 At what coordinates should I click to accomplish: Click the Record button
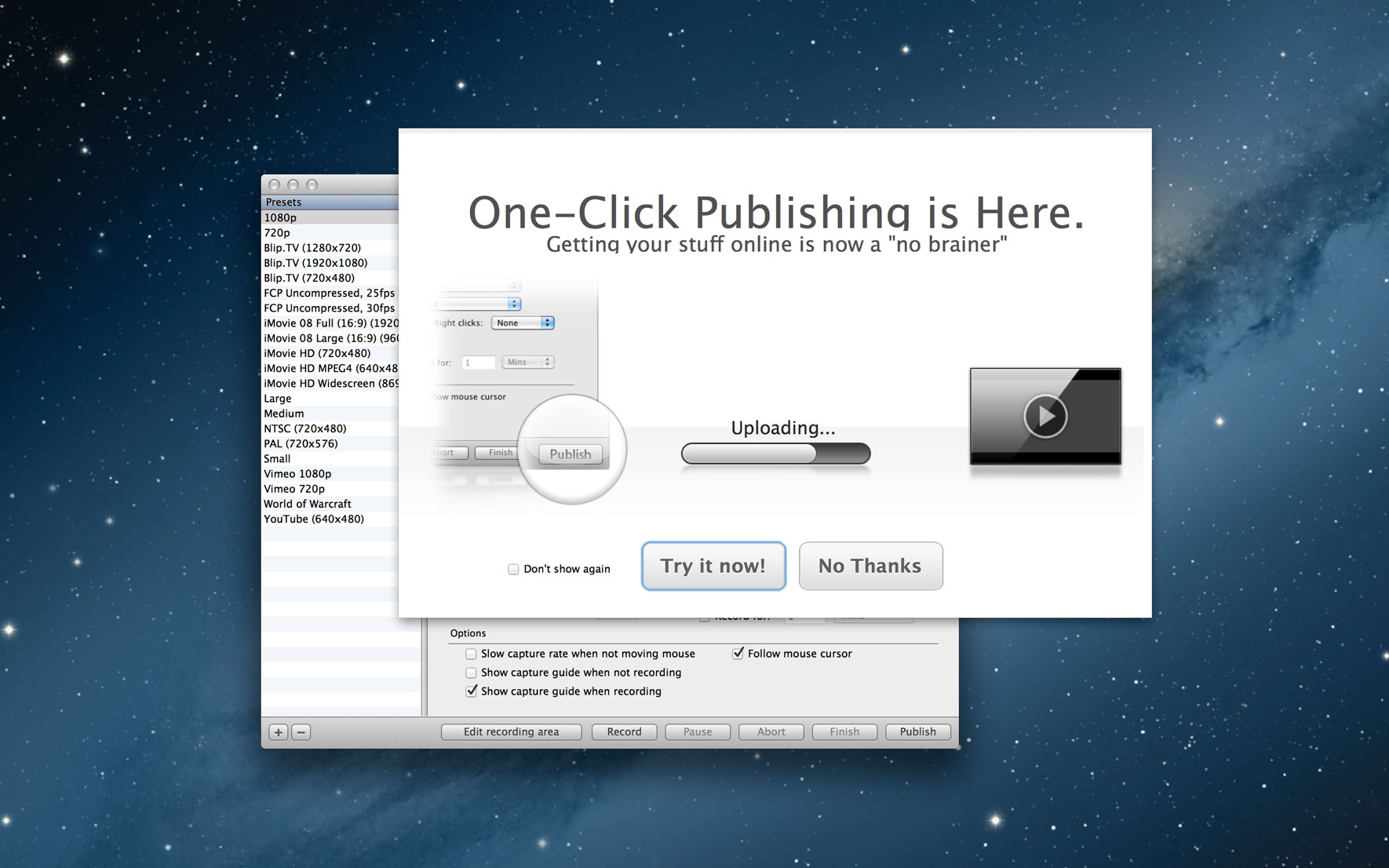[x=624, y=731]
